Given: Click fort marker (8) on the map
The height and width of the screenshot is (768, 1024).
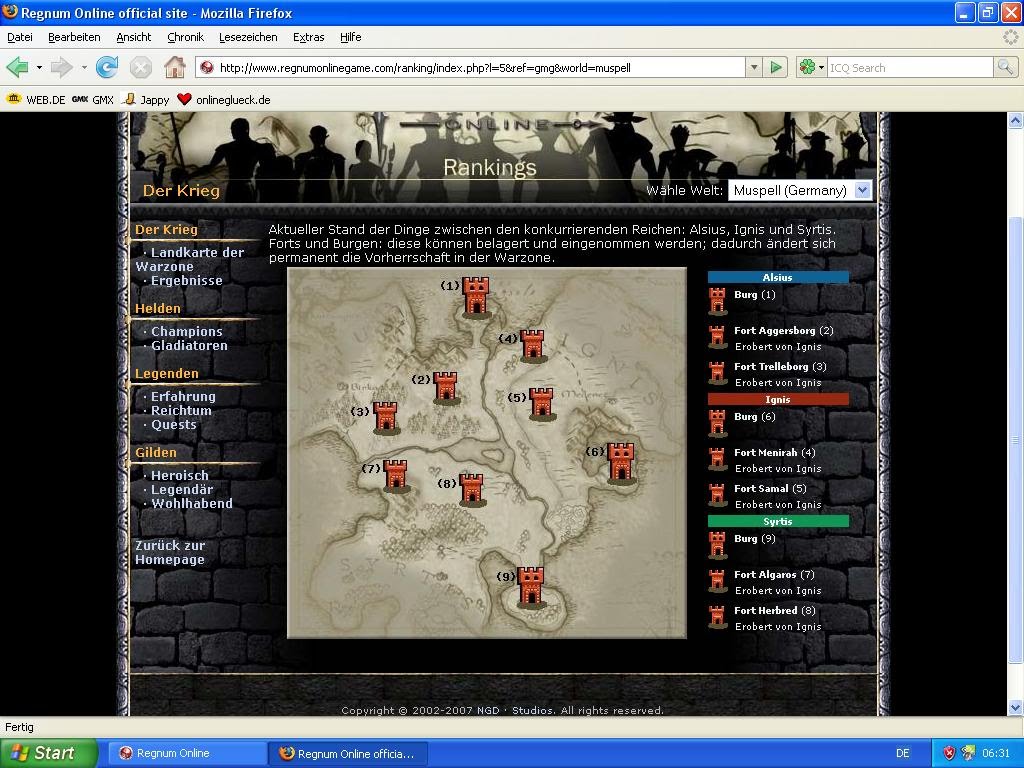Looking at the screenshot, I should pyautogui.click(x=472, y=490).
